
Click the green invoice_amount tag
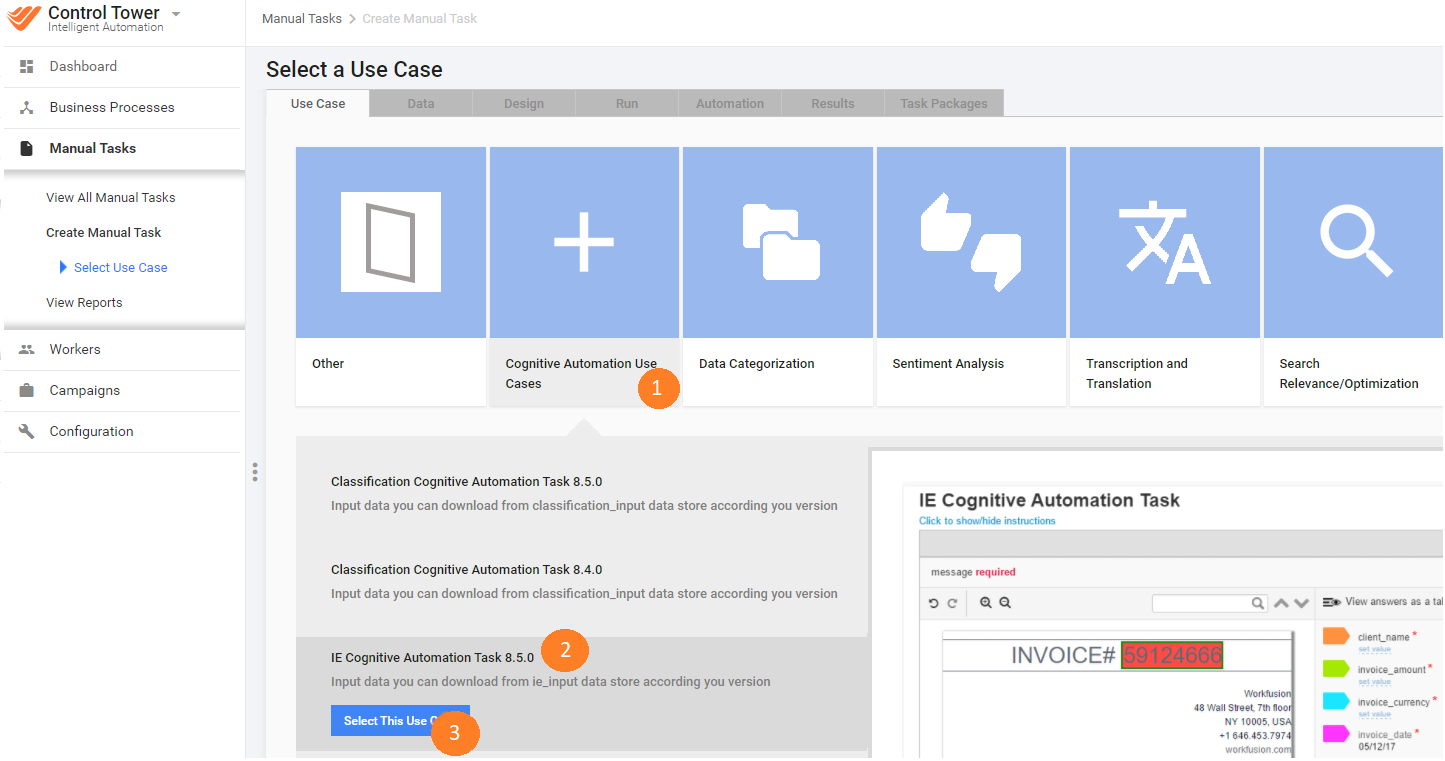pyautogui.click(x=1336, y=669)
